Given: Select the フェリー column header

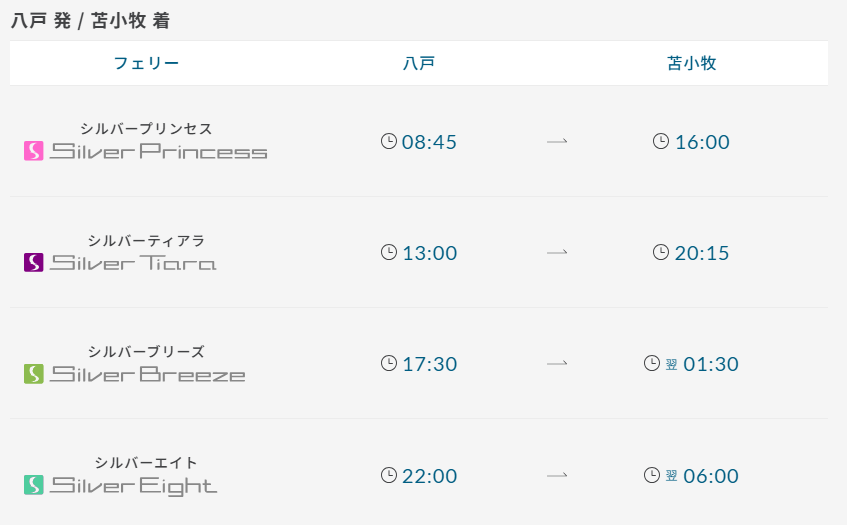Looking at the screenshot, I should 146,63.
